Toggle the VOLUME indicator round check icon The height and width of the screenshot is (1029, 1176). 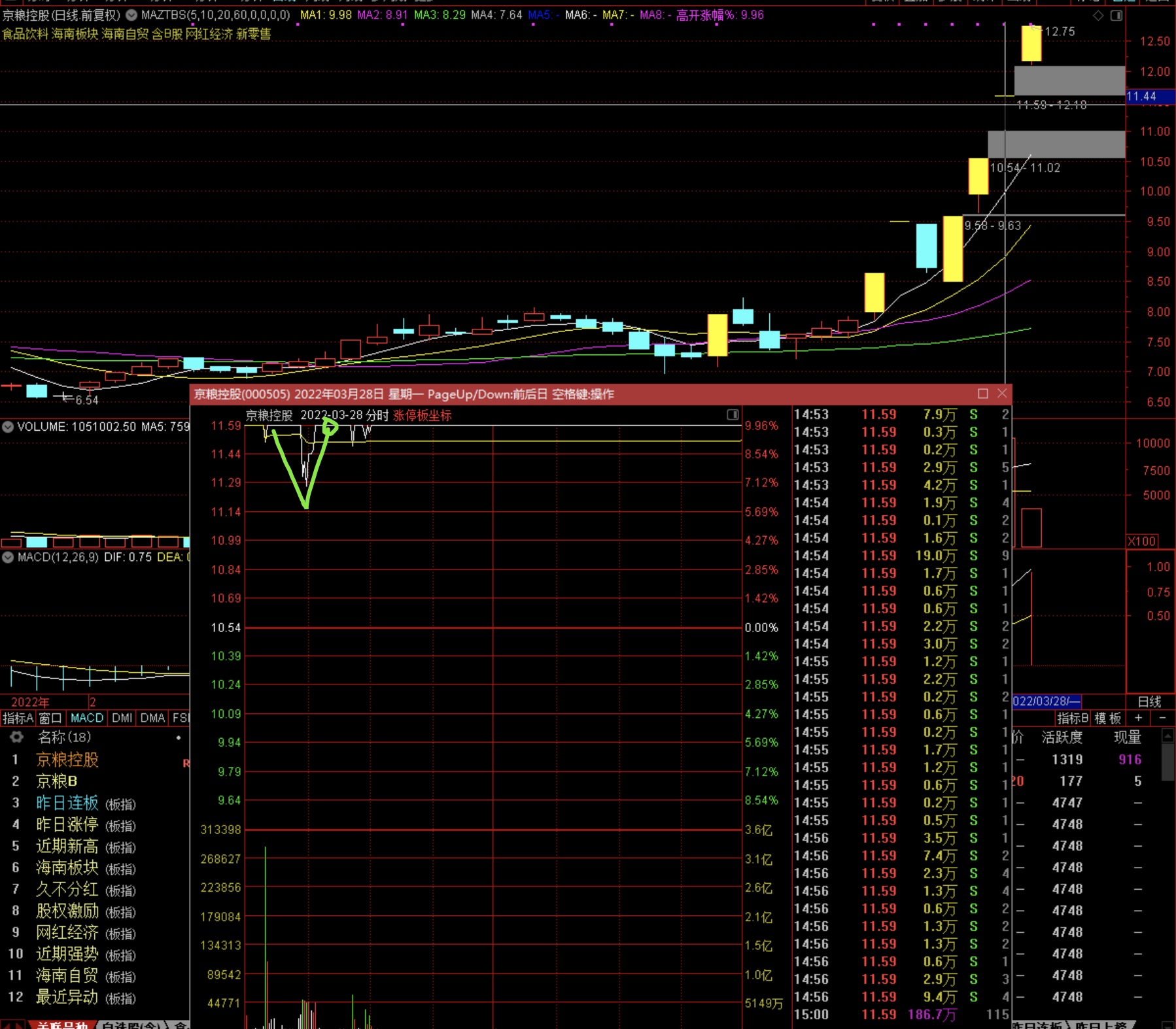point(8,427)
